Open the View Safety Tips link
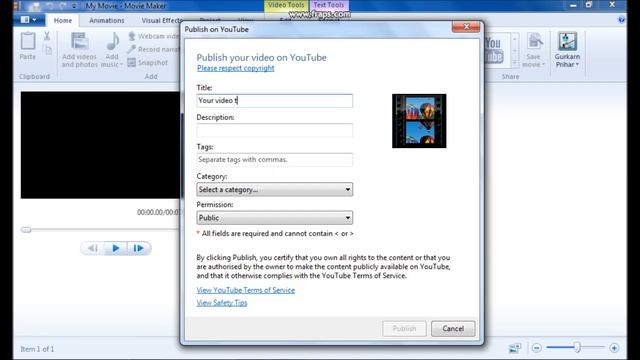This screenshot has width=640, height=360. tap(222, 303)
